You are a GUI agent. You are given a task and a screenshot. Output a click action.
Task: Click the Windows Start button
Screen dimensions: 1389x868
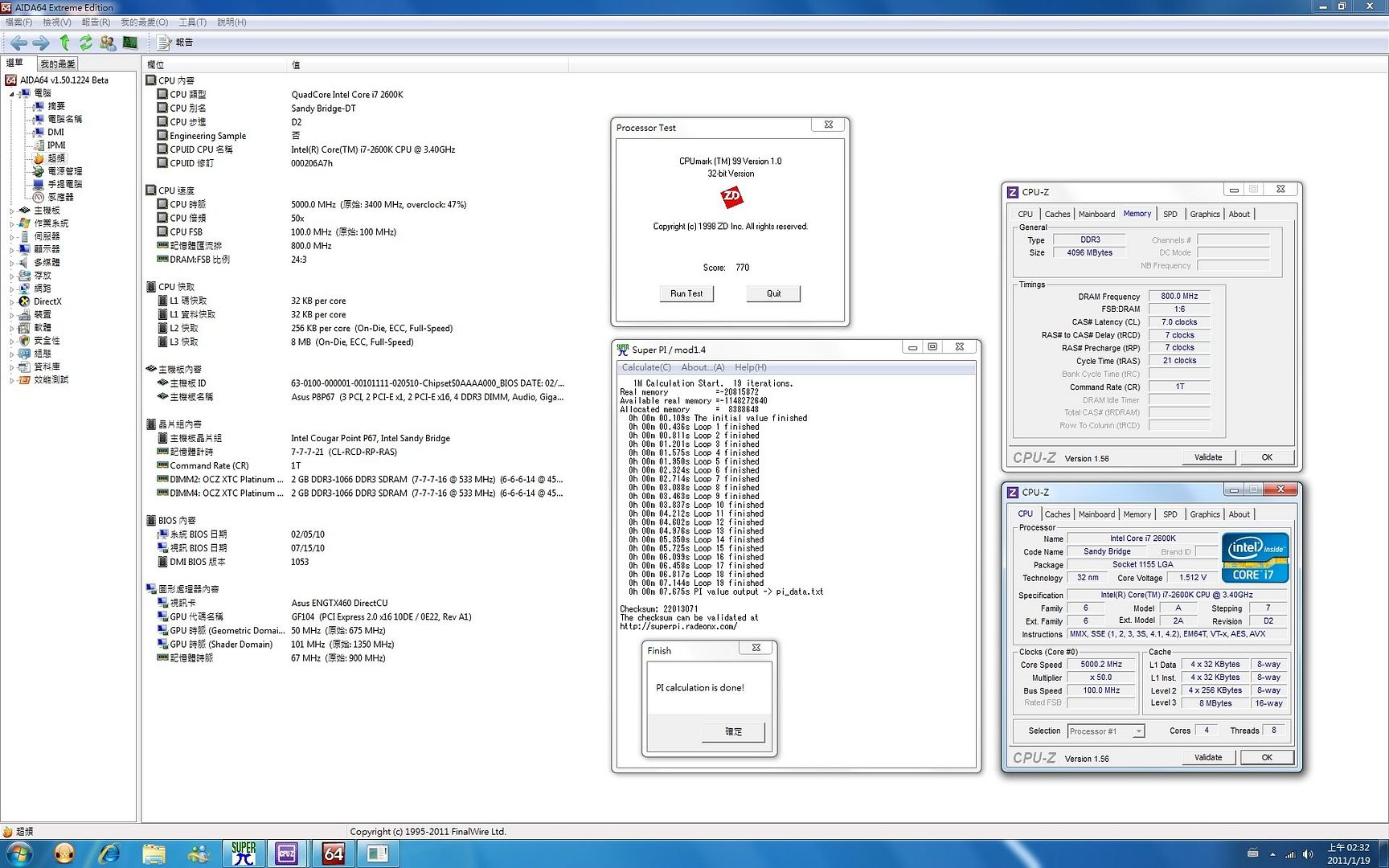[19, 854]
